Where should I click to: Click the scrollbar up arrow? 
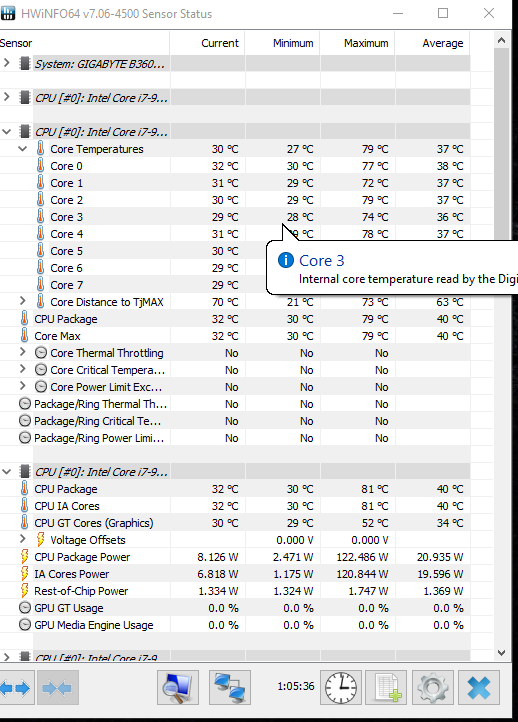click(501, 41)
